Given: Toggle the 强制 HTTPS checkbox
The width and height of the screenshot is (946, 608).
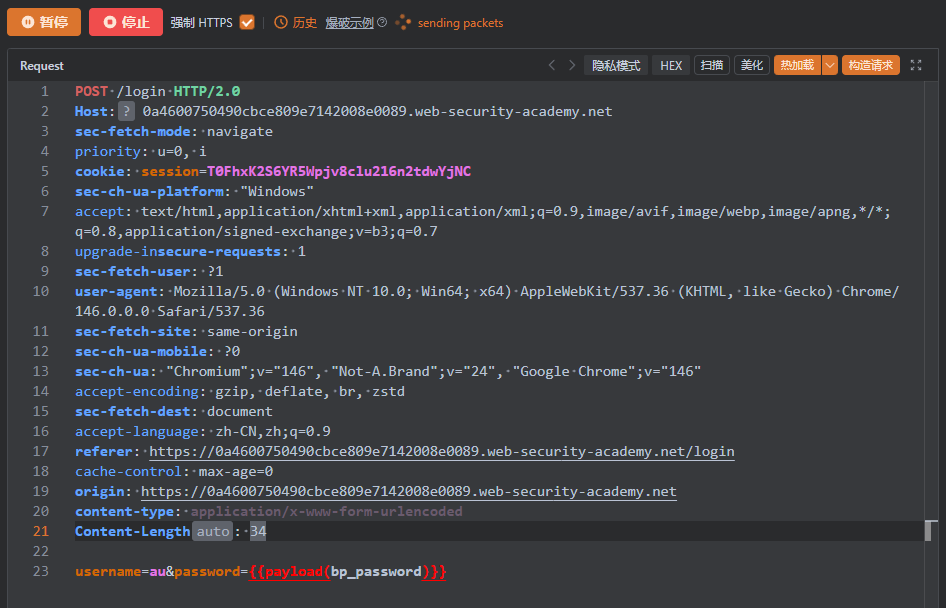Looking at the screenshot, I should [247, 22].
